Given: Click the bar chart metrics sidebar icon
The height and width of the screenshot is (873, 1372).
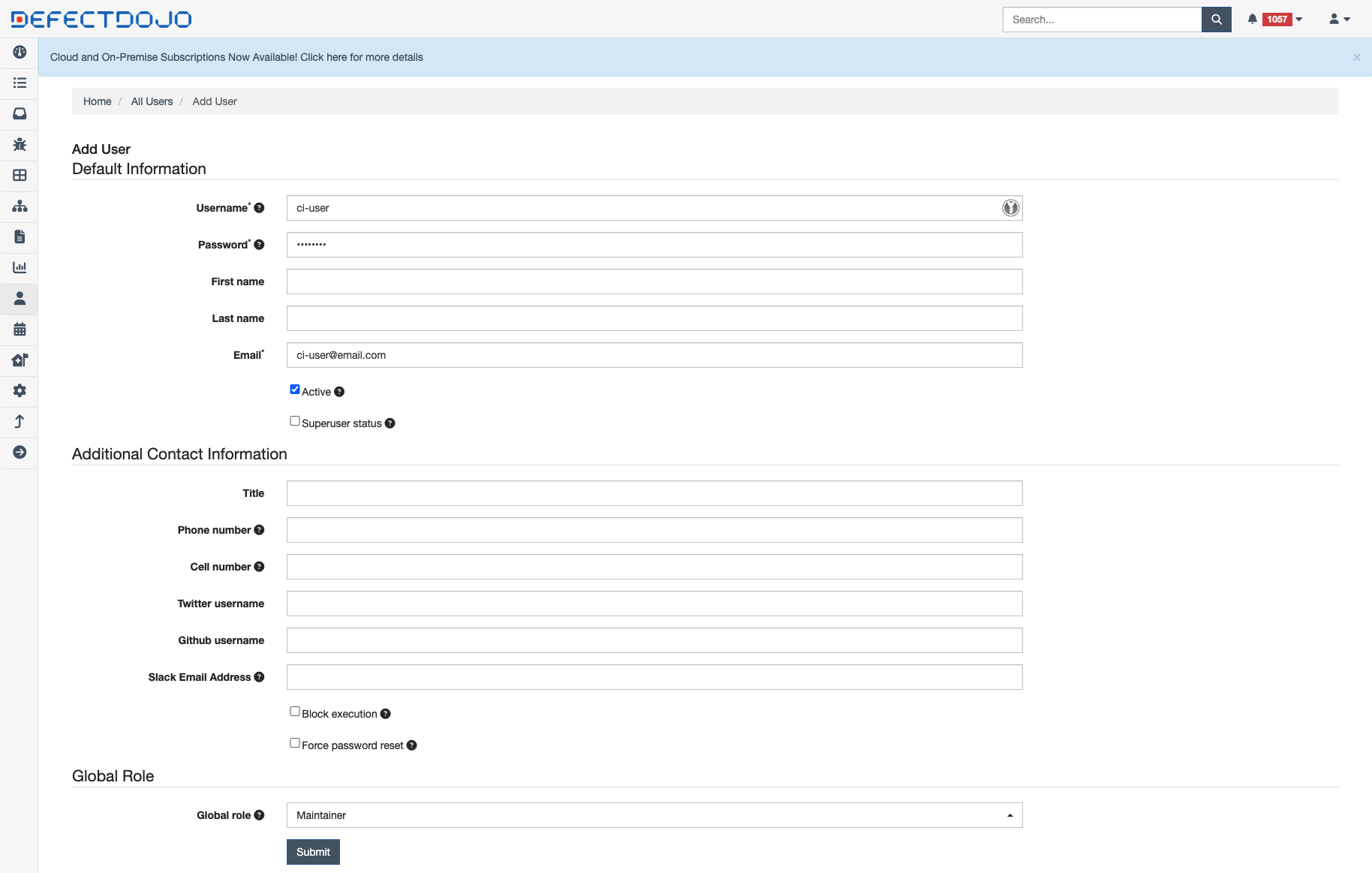Looking at the screenshot, I should click(20, 267).
